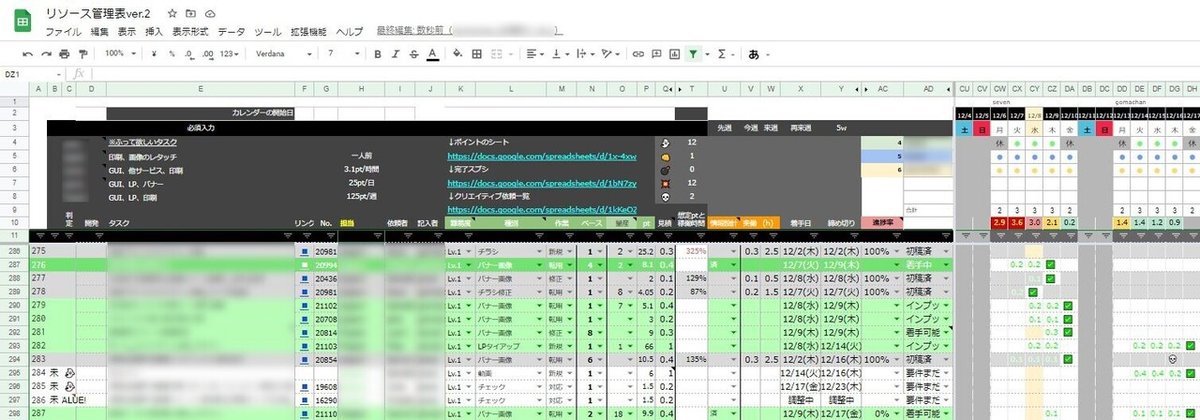1200x420 pixels.
Task: Click the Name Box showing DZ1
Action: [30, 74]
